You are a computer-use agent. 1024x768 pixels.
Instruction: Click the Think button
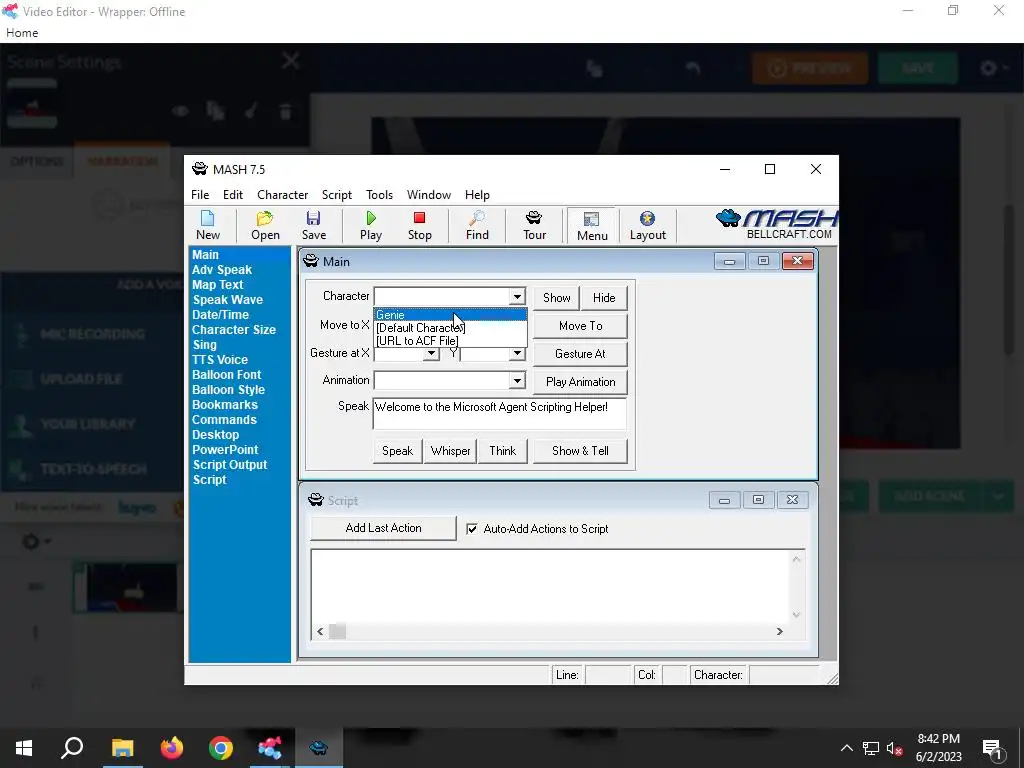[x=503, y=451]
